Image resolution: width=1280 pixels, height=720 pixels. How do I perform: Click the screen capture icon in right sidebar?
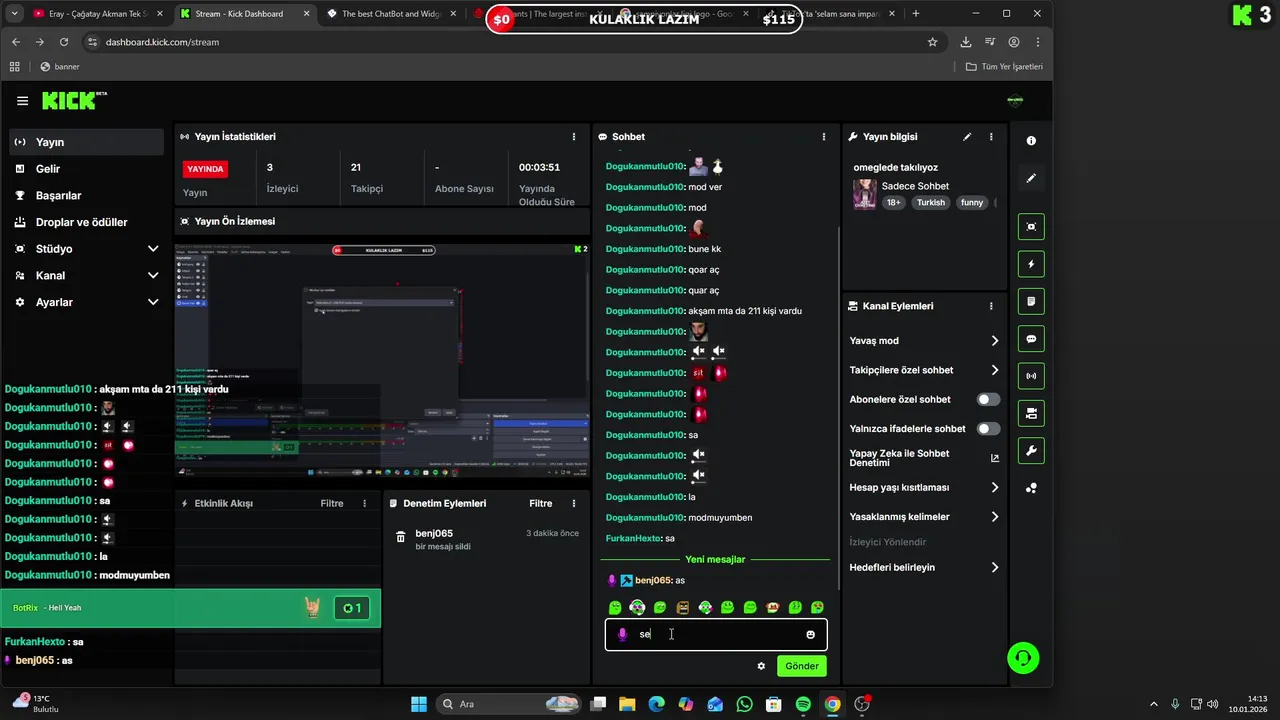(x=1031, y=227)
